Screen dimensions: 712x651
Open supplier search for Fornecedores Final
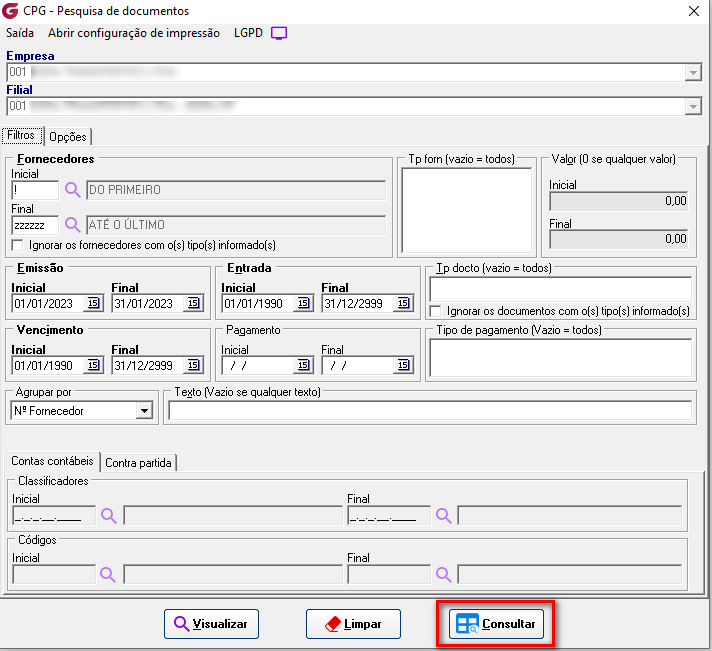coord(73,224)
